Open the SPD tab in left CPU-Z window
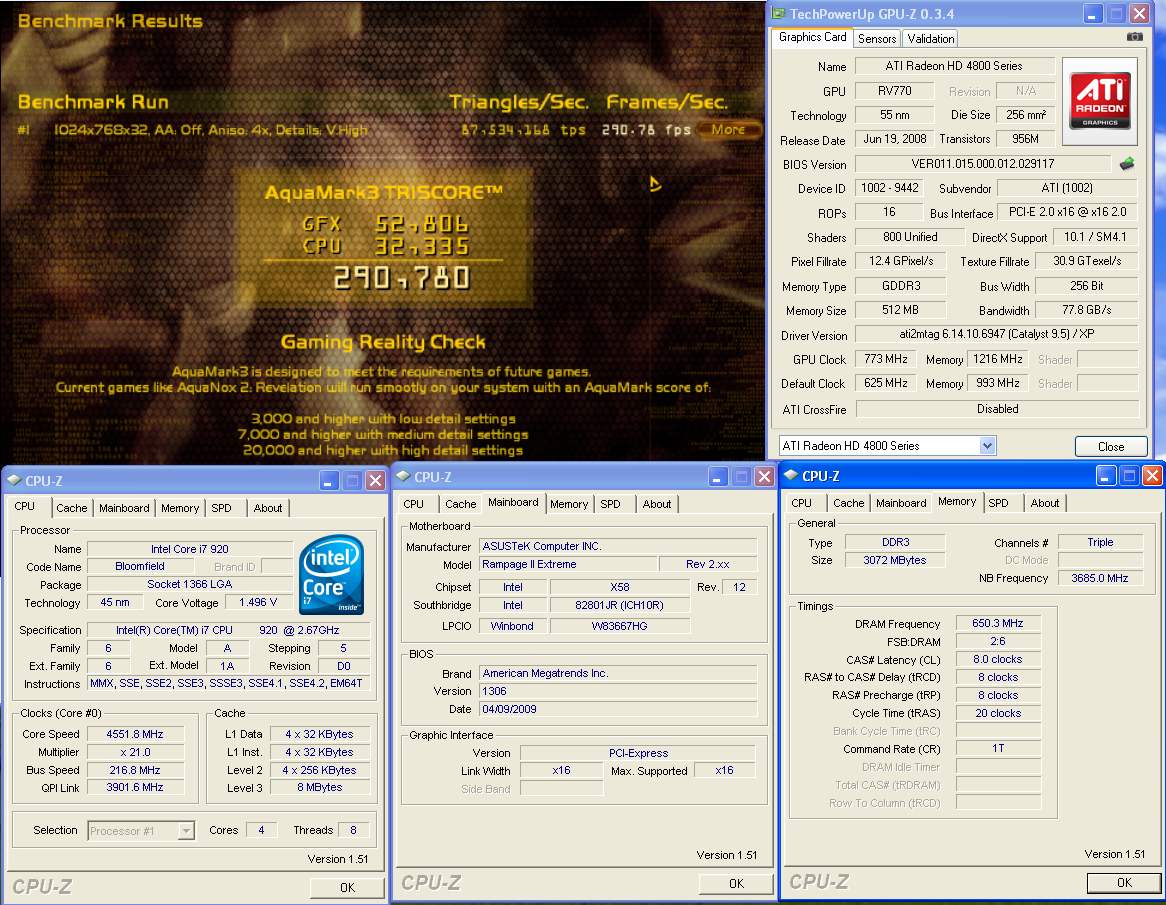 point(221,508)
